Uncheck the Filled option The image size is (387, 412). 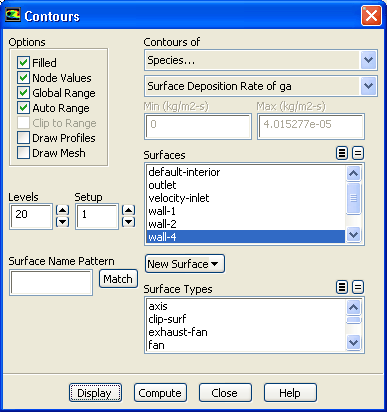[23, 62]
